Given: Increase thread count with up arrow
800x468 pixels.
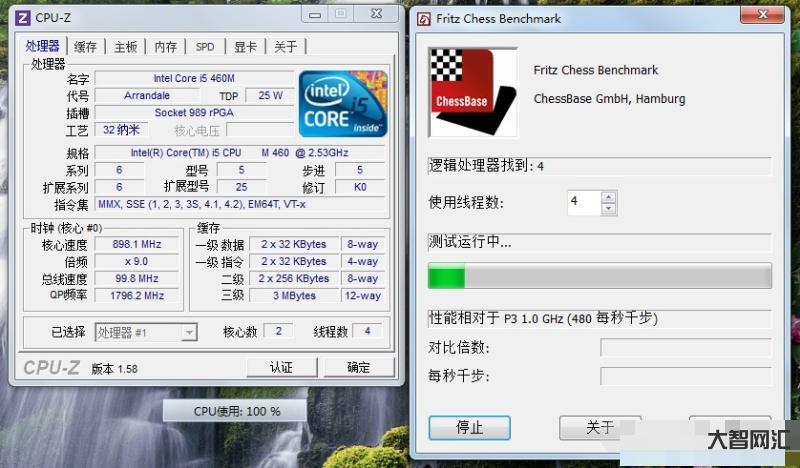Looking at the screenshot, I should pyautogui.click(x=608, y=197).
